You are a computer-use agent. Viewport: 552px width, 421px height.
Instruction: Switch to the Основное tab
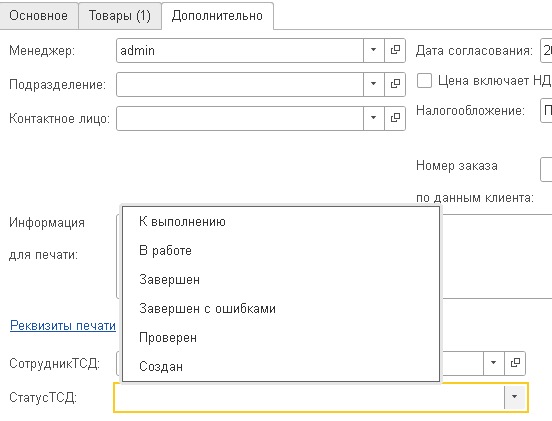tap(38, 16)
